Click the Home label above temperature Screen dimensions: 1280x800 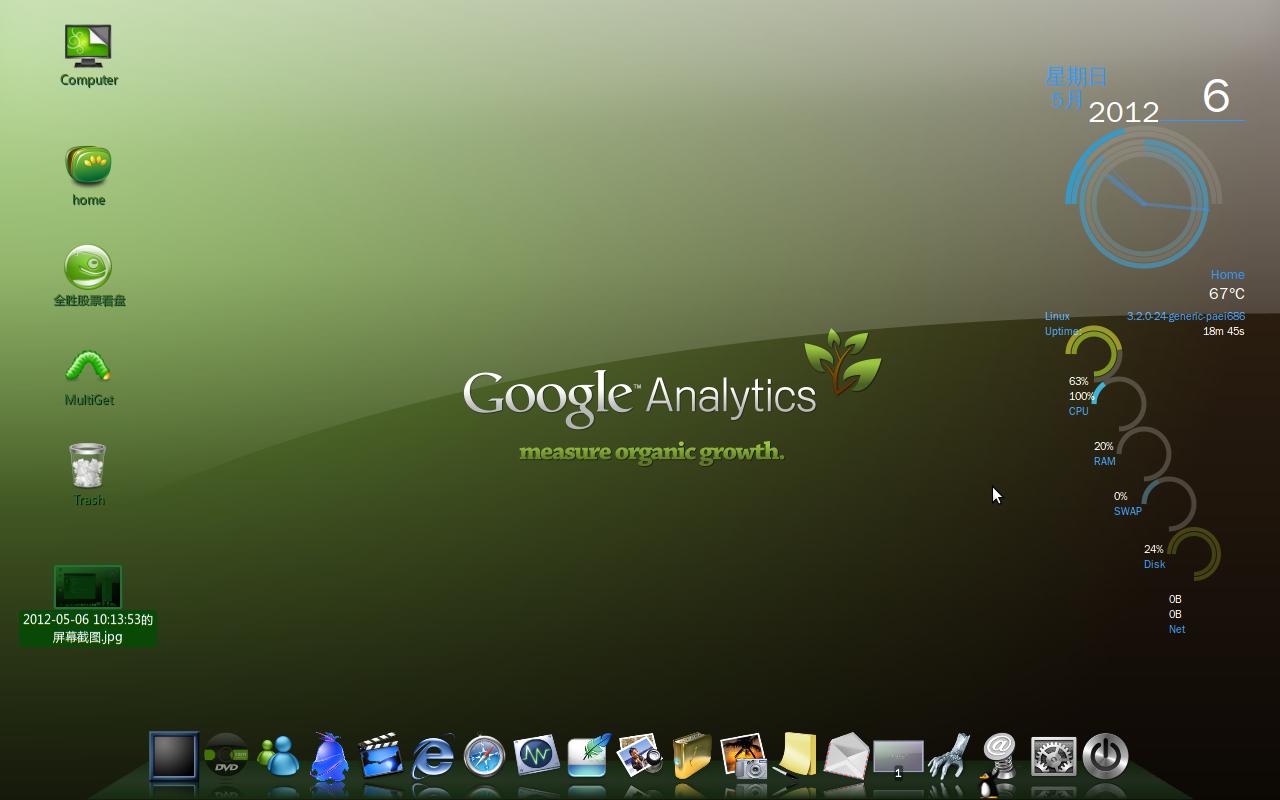point(1227,274)
